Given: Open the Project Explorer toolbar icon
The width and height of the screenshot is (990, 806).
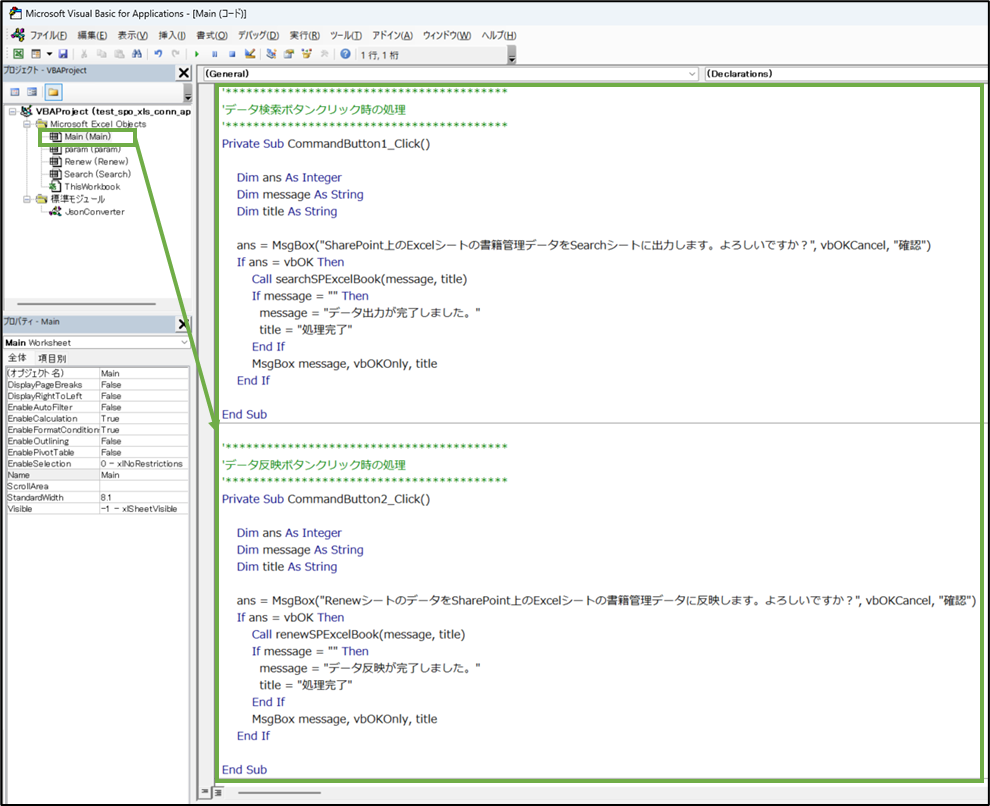Looking at the screenshot, I should pos(271,54).
